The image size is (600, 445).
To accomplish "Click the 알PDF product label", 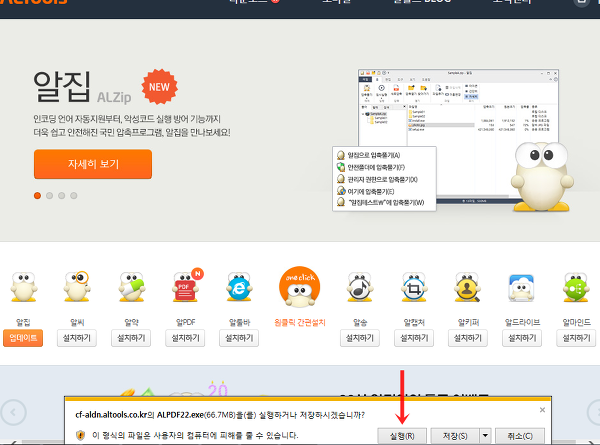I will (x=186, y=322).
